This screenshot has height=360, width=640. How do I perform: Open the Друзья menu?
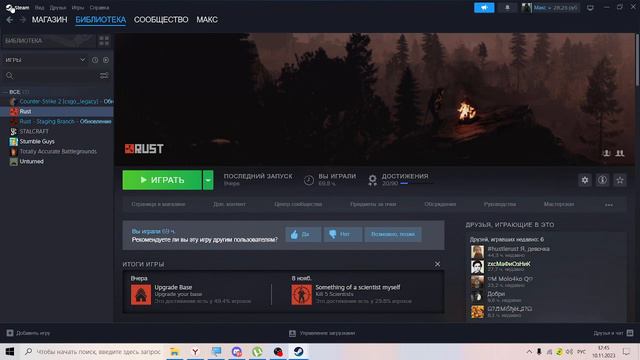(58, 8)
